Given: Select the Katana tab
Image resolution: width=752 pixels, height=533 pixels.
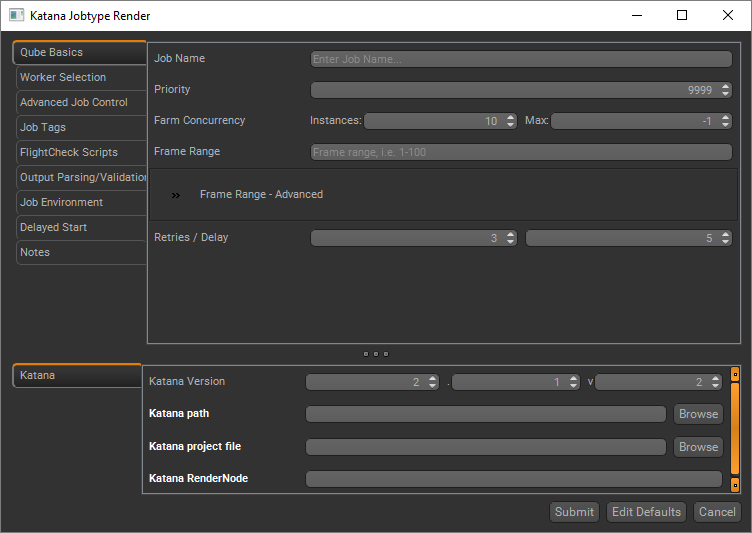Looking at the screenshot, I should [x=77, y=375].
